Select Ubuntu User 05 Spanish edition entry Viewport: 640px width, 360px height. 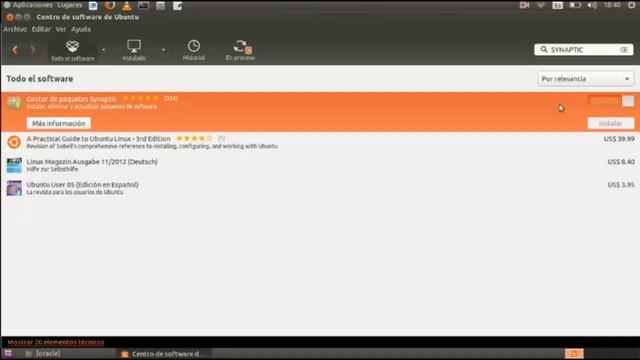click(320, 188)
